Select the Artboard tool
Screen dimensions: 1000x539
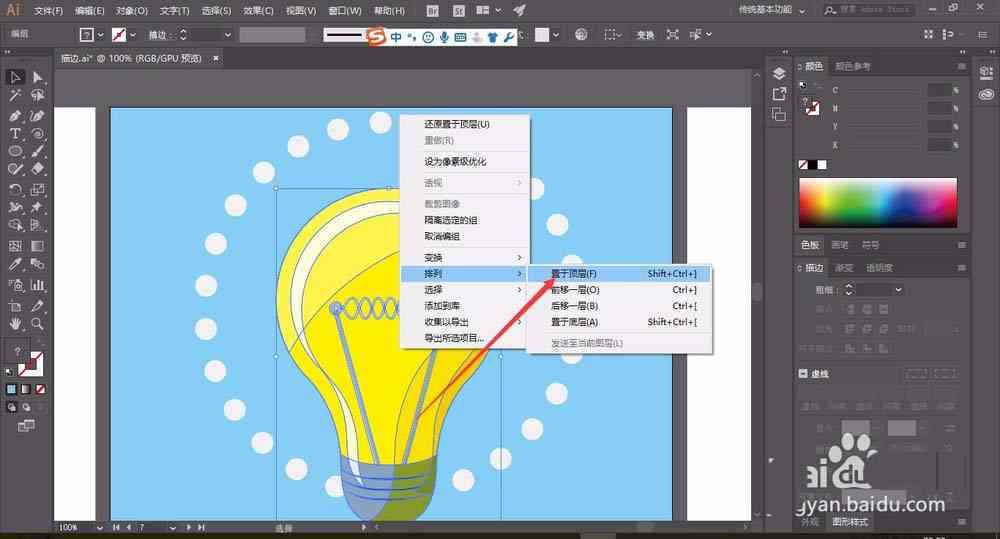point(15,306)
